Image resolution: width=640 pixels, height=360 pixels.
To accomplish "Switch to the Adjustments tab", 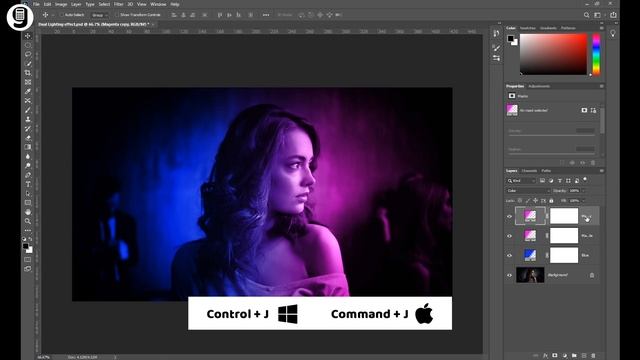I will coord(539,86).
